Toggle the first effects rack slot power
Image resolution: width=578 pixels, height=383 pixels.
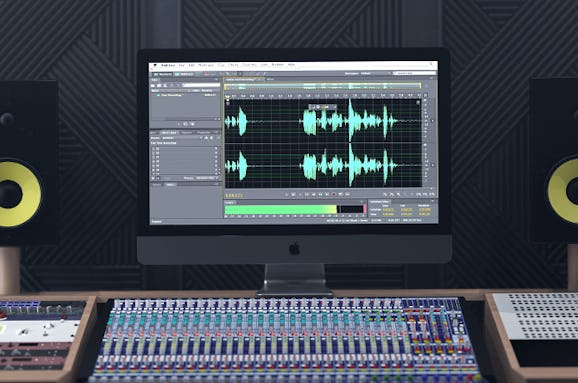coord(154,149)
